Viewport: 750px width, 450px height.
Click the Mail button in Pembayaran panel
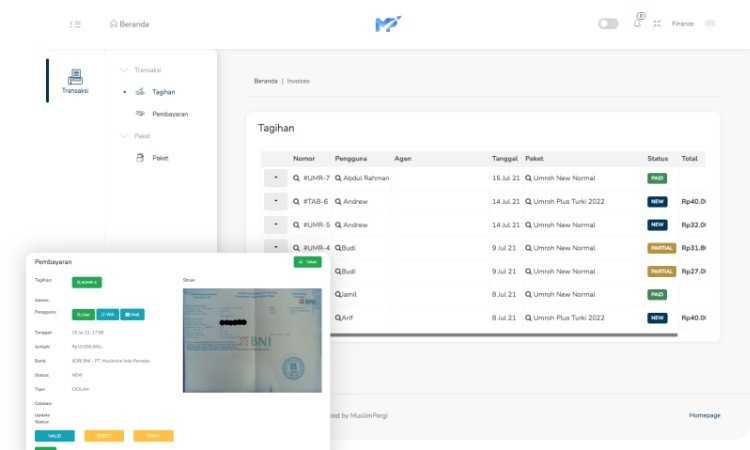pyautogui.click(x=132, y=314)
